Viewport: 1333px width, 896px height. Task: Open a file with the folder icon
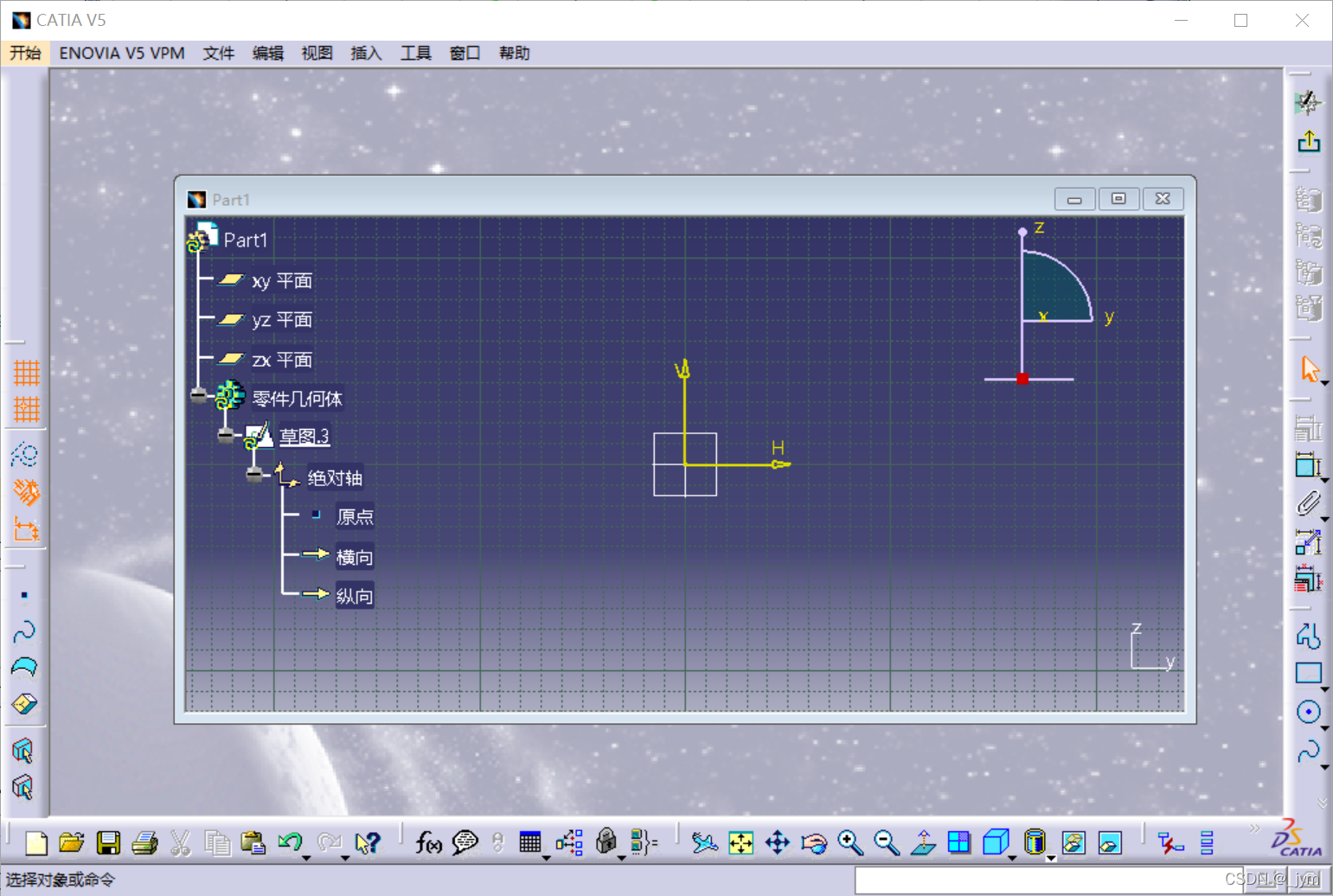pos(72,842)
